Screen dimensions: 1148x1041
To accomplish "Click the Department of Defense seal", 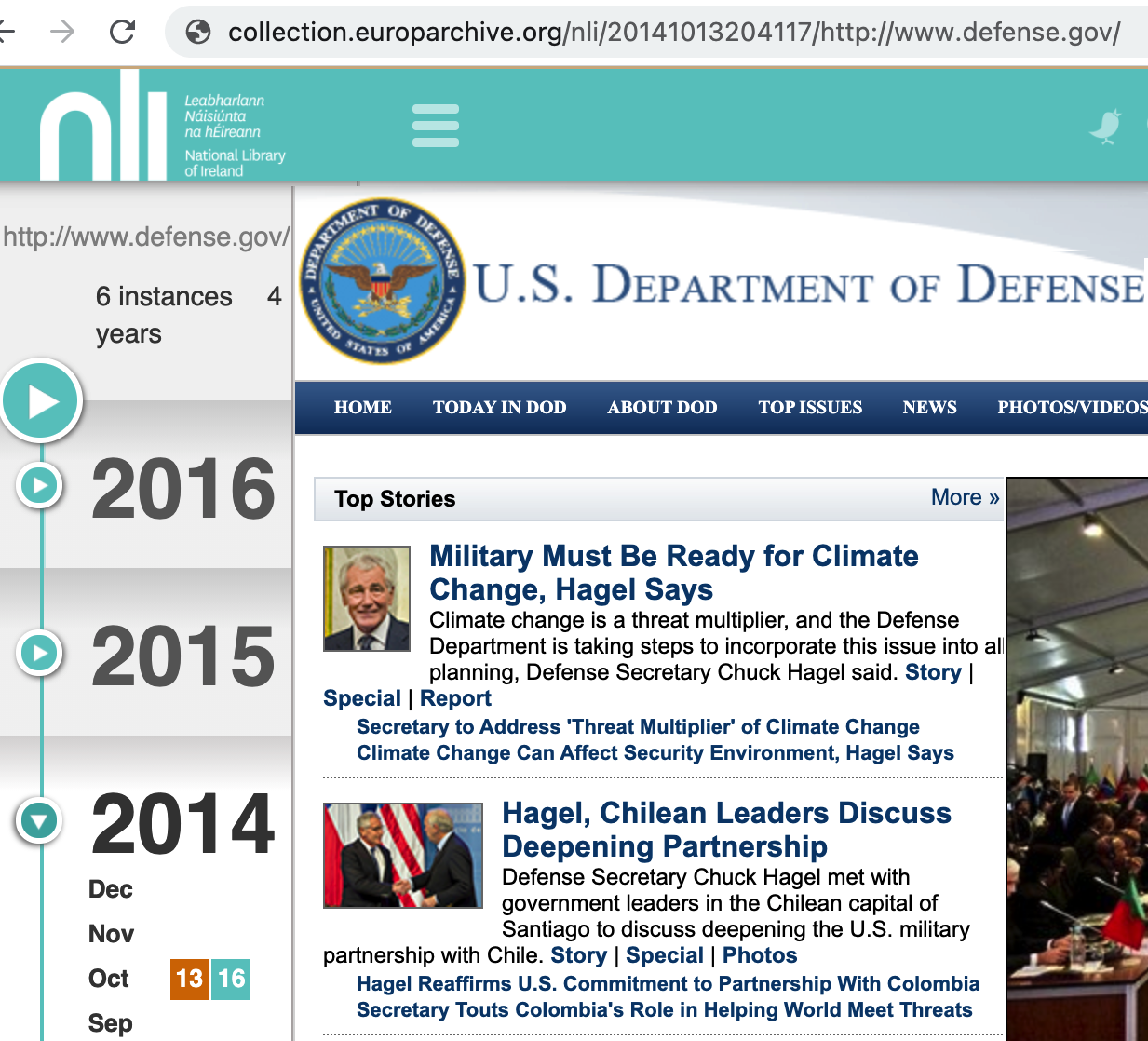I will tap(383, 280).
